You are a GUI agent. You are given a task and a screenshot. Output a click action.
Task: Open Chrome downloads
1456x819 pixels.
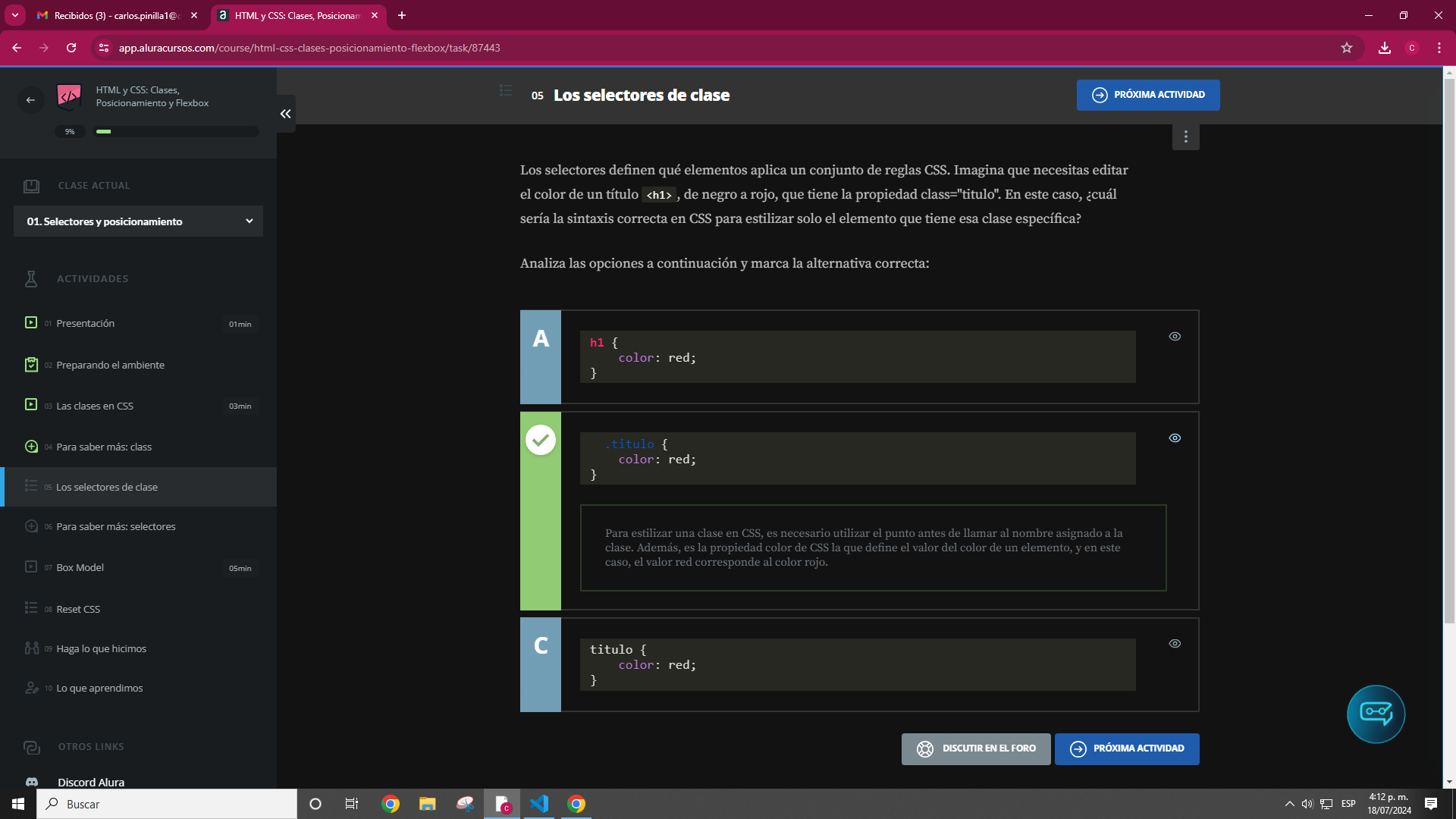click(1385, 48)
